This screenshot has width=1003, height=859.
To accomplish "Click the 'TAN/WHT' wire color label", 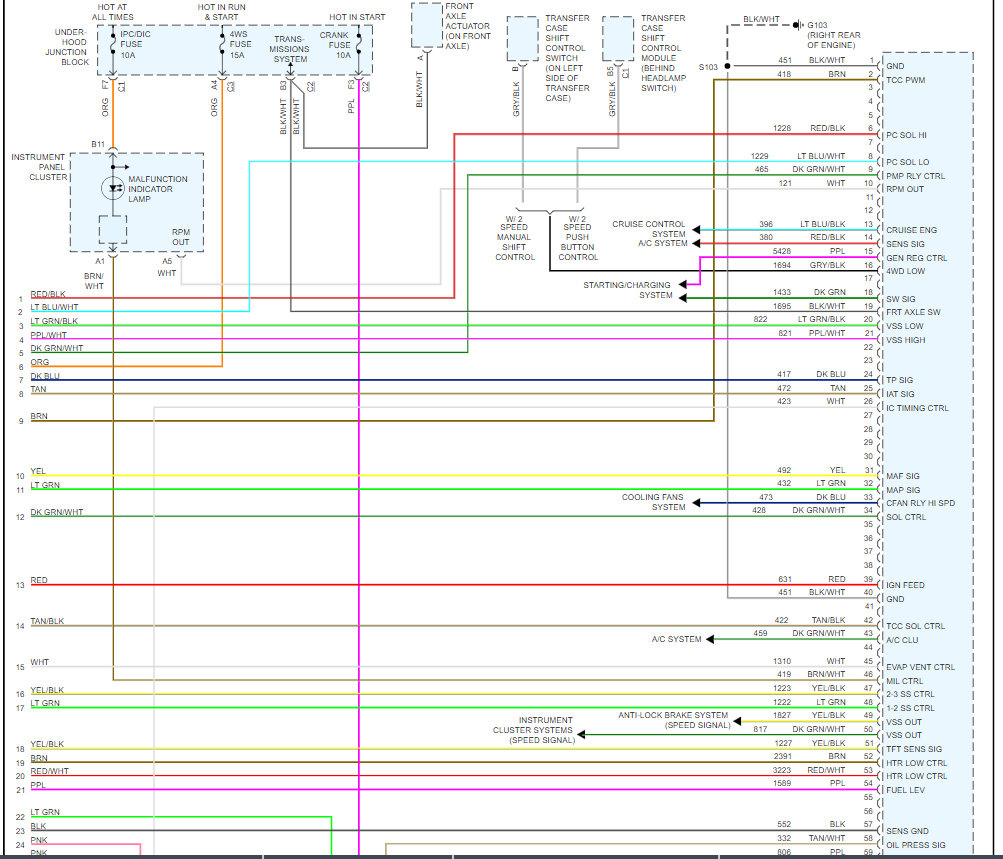I will (827, 838).
